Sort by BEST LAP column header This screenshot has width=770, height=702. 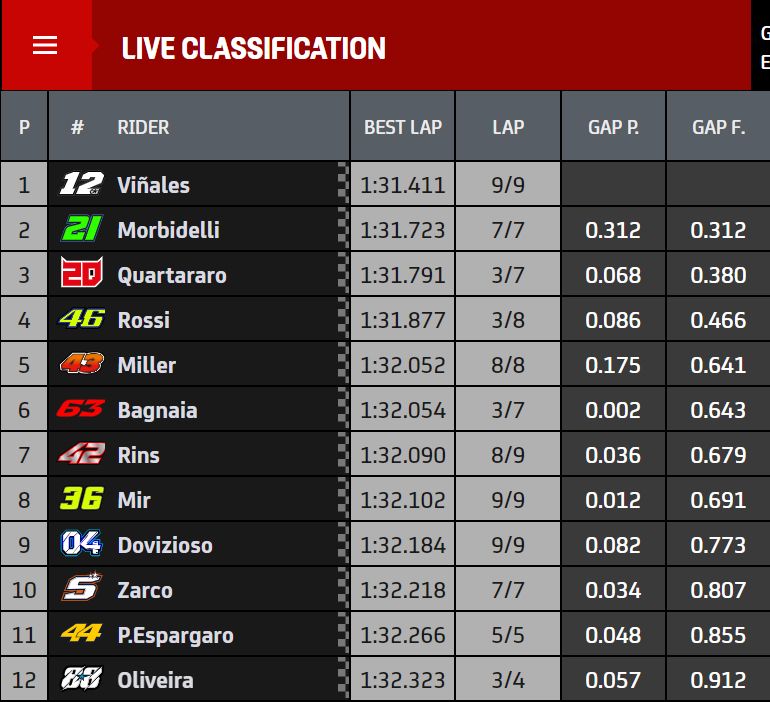(x=403, y=127)
